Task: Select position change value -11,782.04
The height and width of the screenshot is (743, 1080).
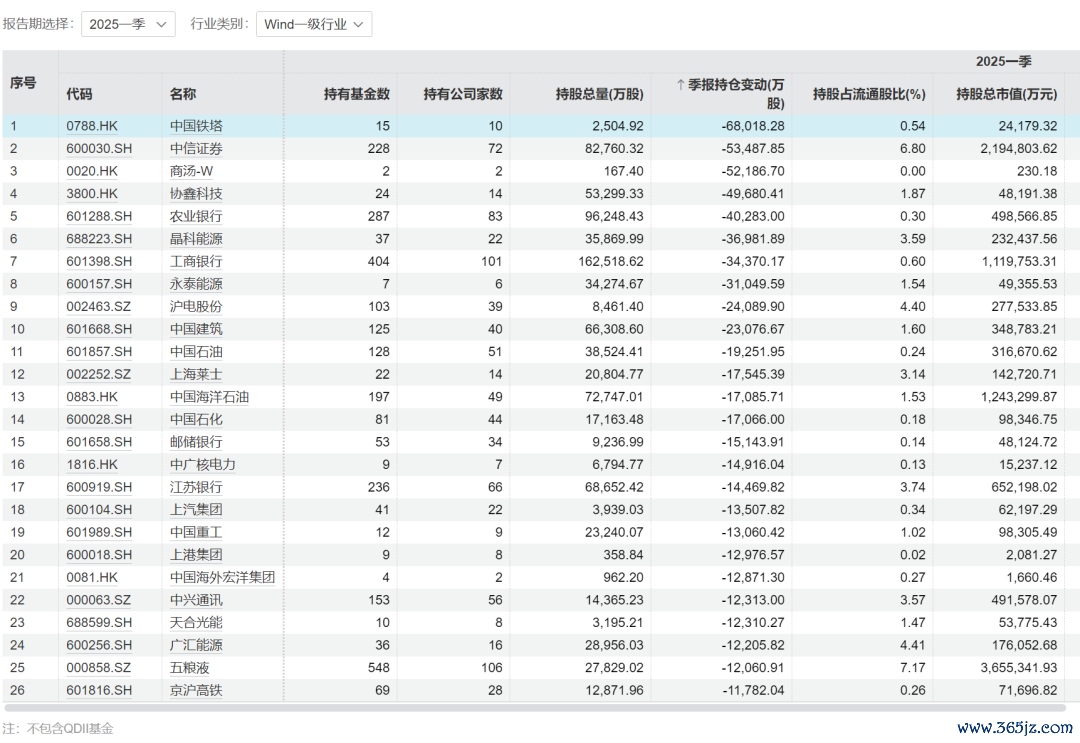Action: [754, 691]
